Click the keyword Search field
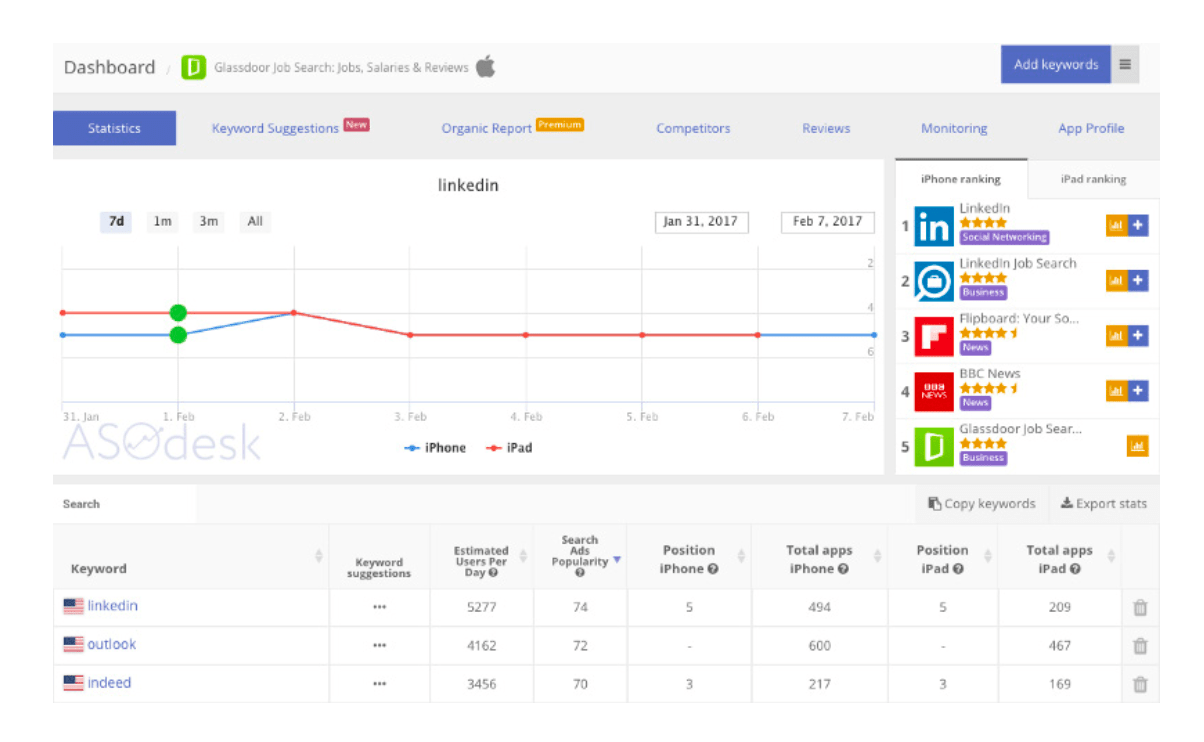This screenshot has height=742, width=1204. (x=125, y=504)
